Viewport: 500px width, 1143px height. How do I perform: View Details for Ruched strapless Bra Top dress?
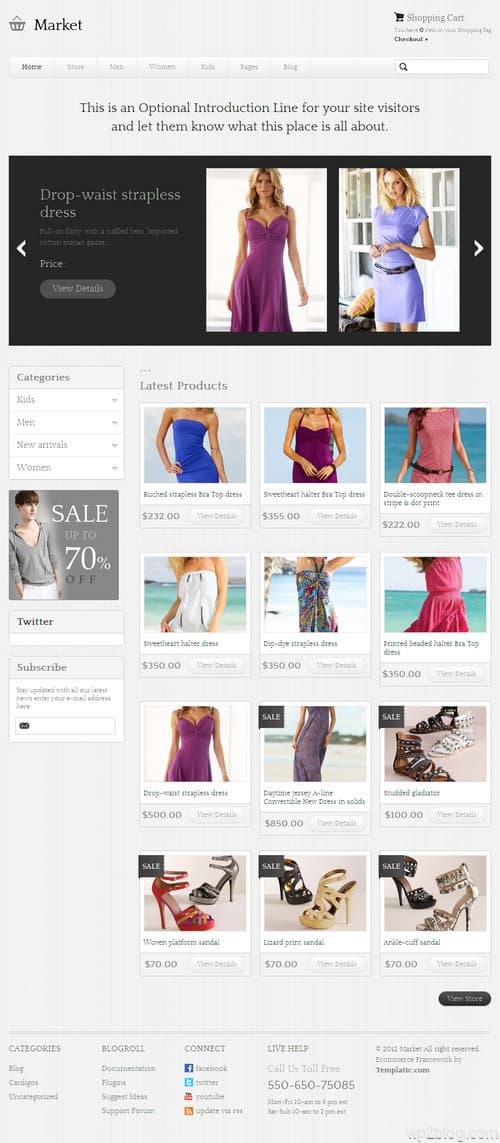click(216, 516)
